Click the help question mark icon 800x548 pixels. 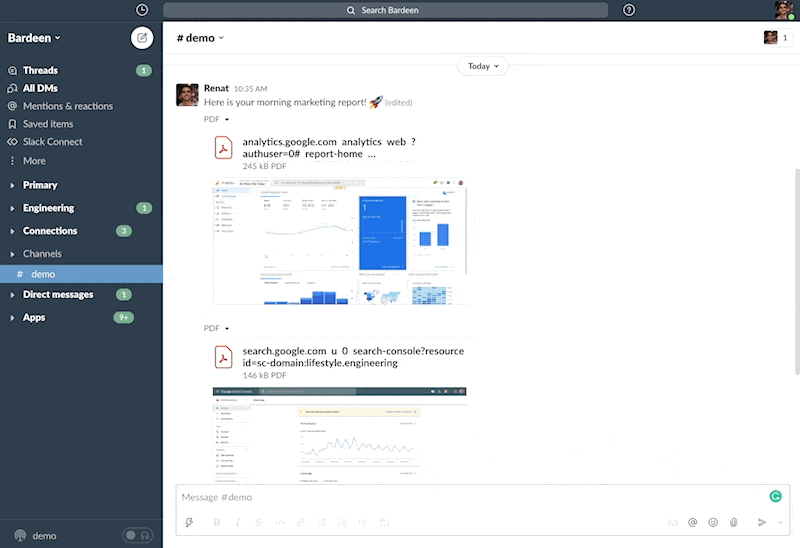(x=629, y=10)
